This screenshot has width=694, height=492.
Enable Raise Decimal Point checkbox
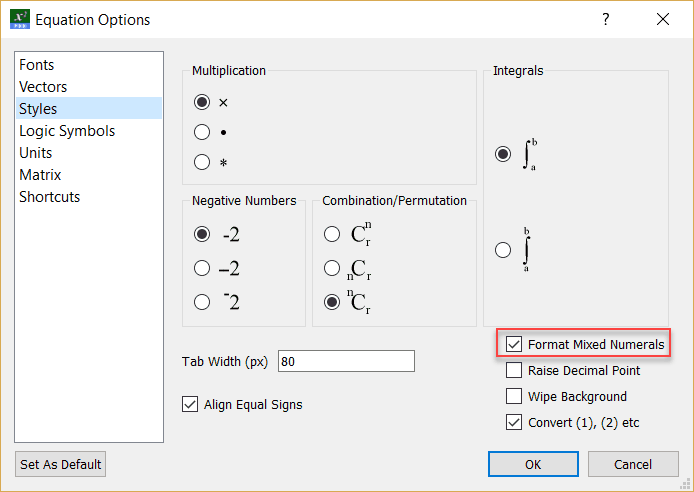514,370
